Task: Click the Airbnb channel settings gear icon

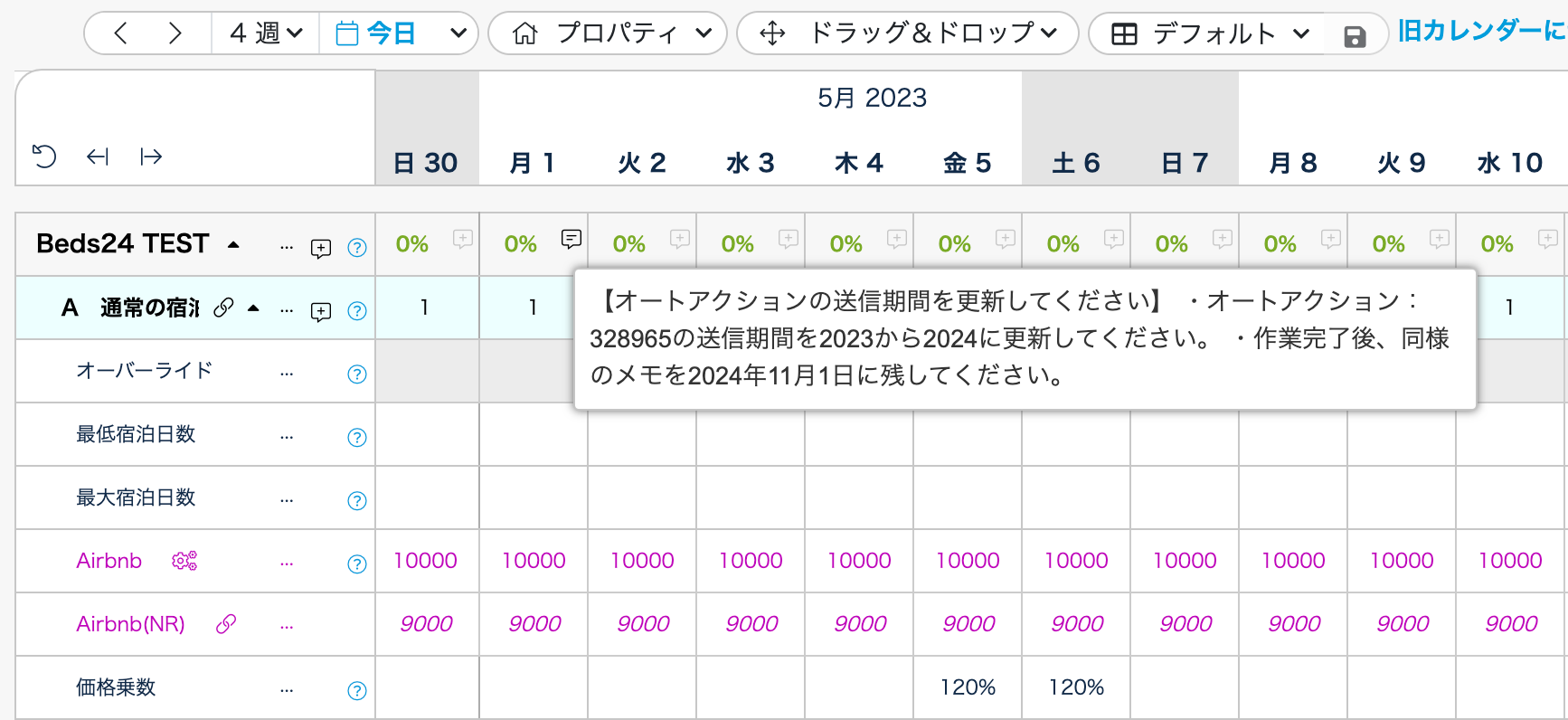Action: (x=184, y=561)
